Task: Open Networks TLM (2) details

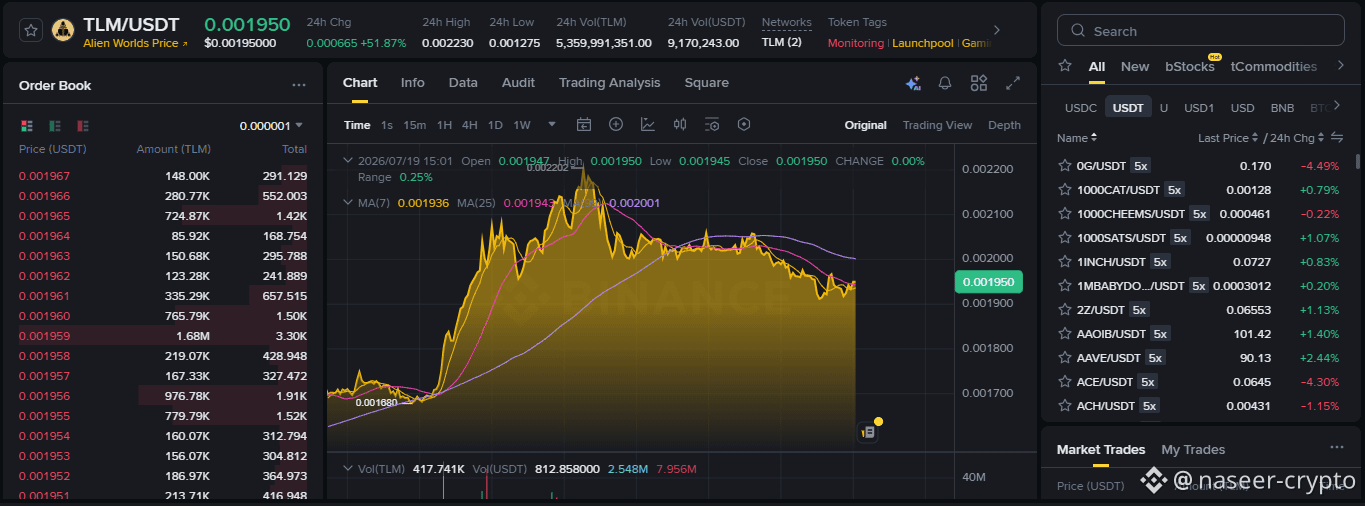Action: (x=781, y=43)
